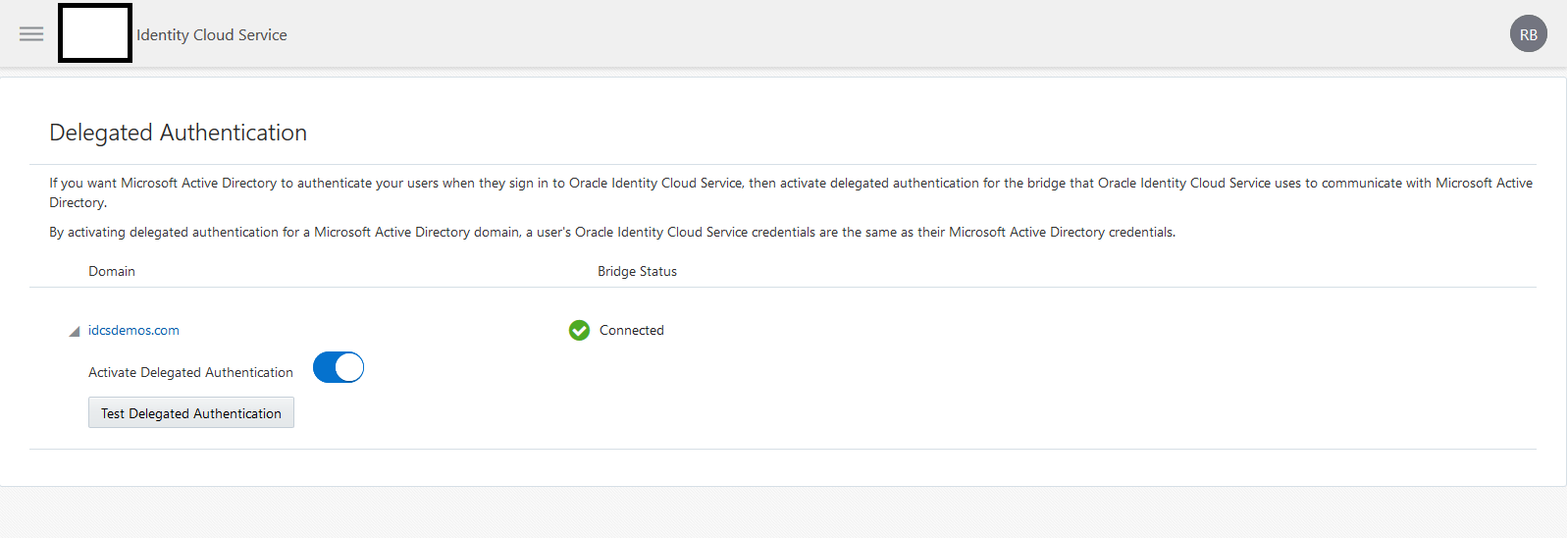
Task: Click the logo box in header
Action: pyautogui.click(x=95, y=33)
